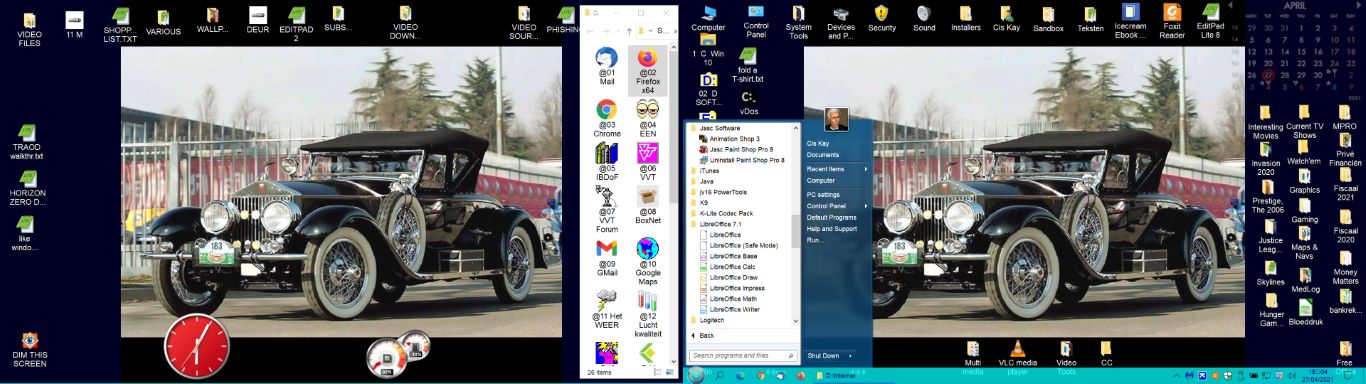
Task: Click Run... in the Start menu
Action: (815, 240)
